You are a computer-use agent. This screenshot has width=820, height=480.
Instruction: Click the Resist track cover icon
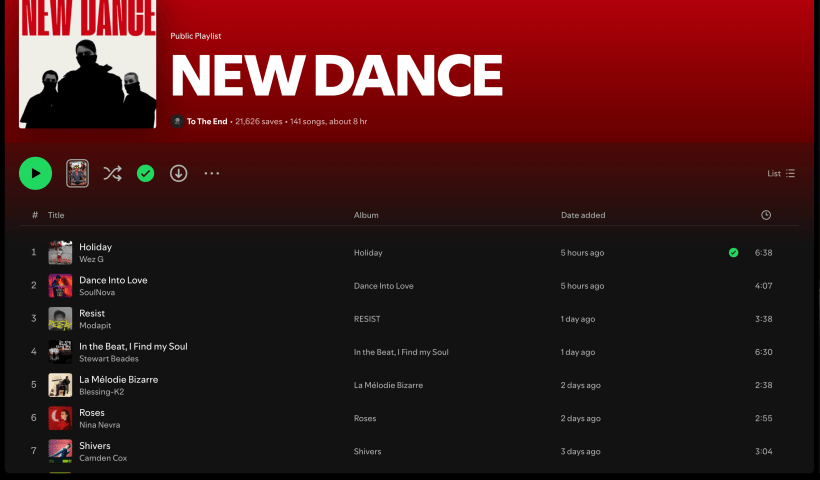[x=60, y=319]
